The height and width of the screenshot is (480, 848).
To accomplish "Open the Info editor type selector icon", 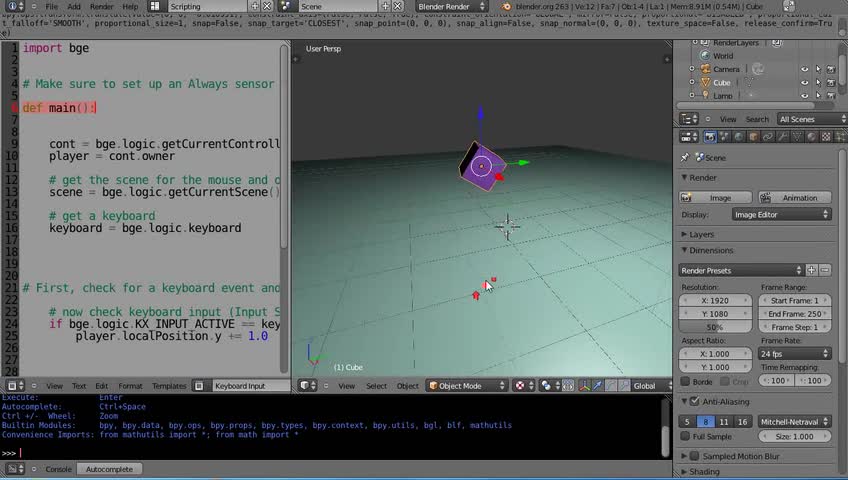I will coord(15,6).
